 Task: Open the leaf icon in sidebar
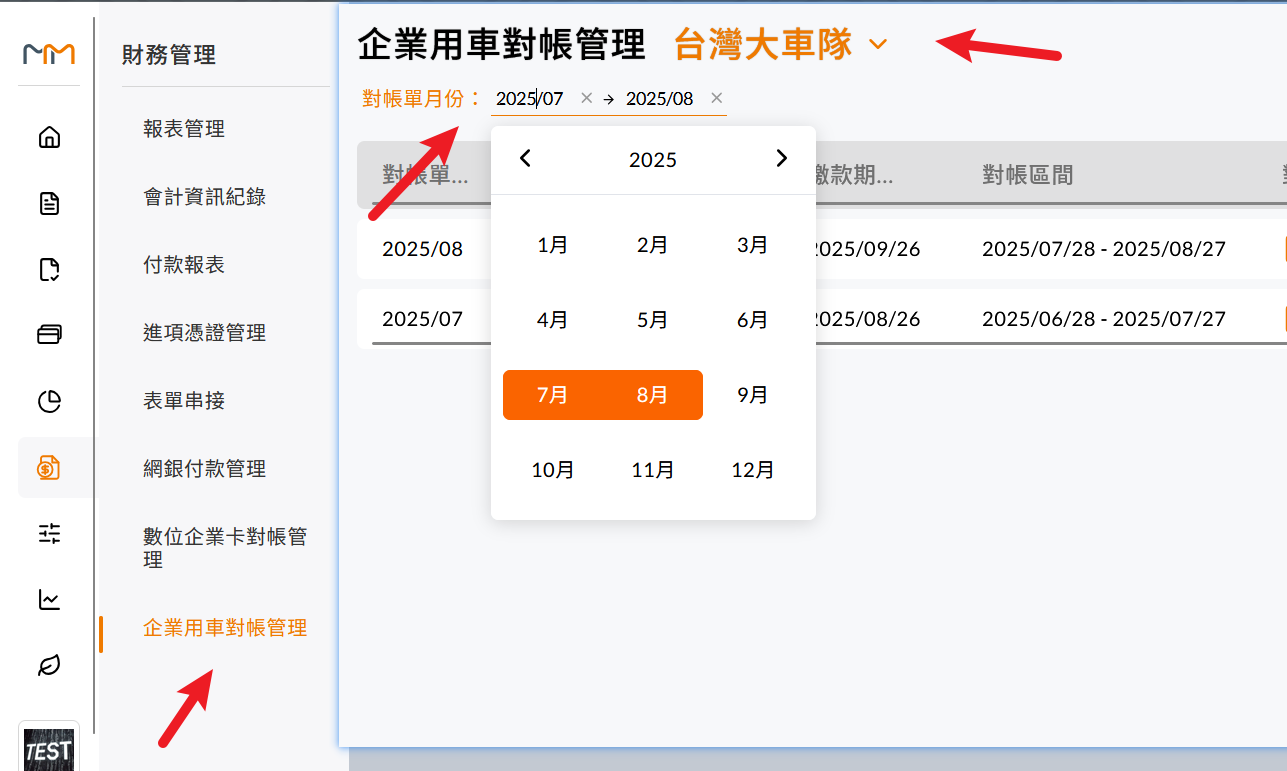pos(49,665)
